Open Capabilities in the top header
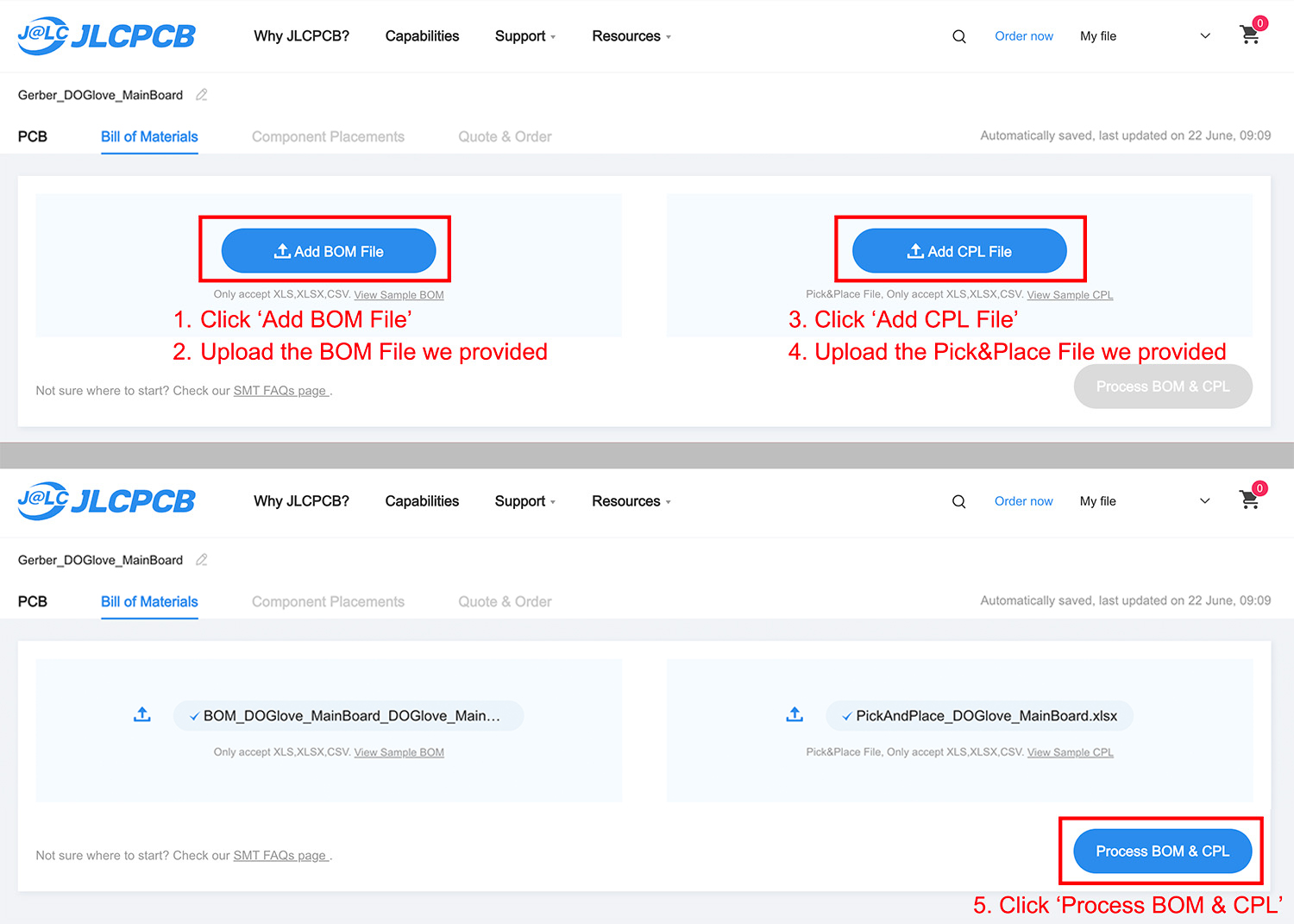The width and height of the screenshot is (1294, 924). [422, 36]
